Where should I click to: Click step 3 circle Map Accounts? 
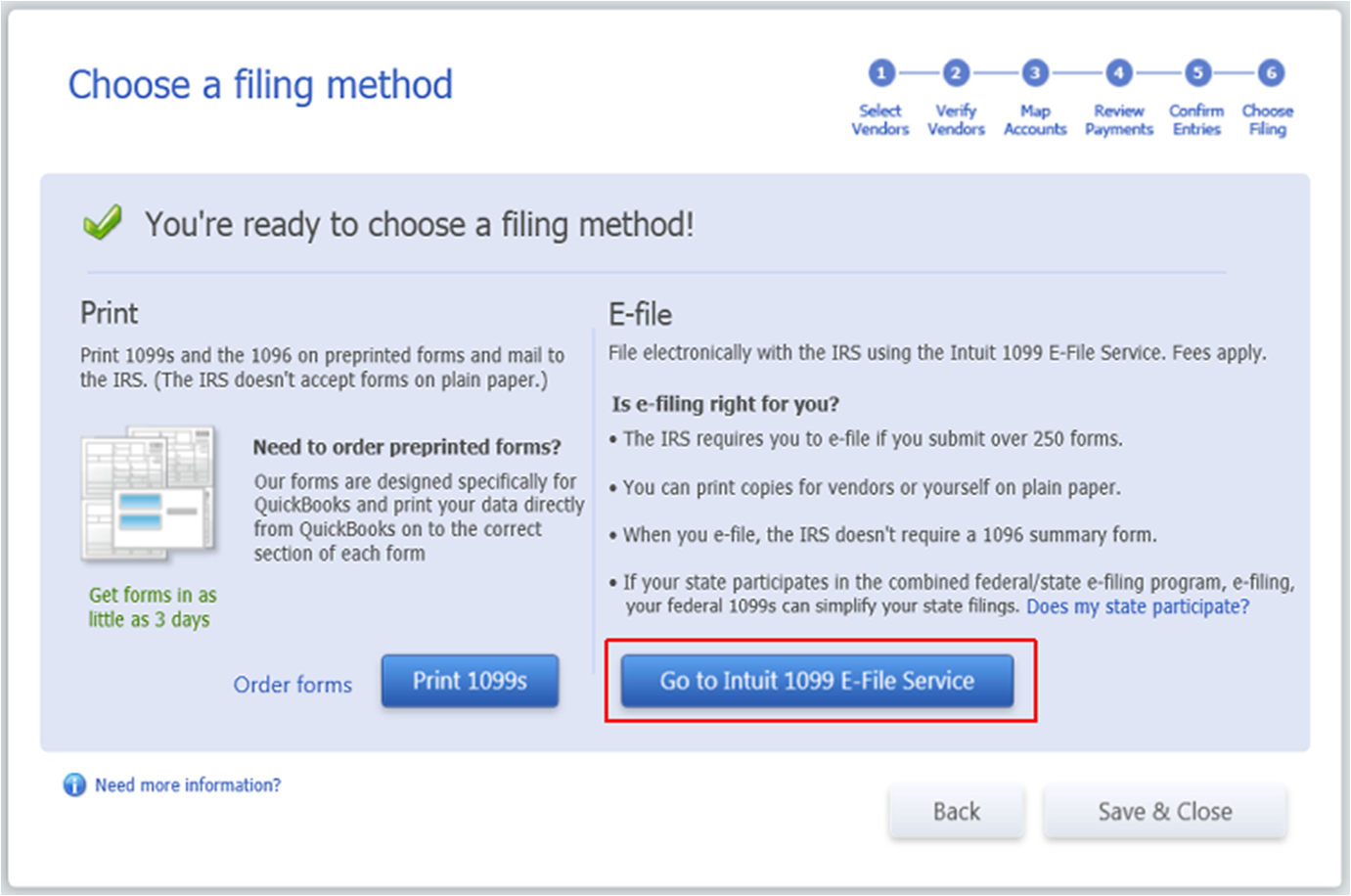(x=1035, y=72)
